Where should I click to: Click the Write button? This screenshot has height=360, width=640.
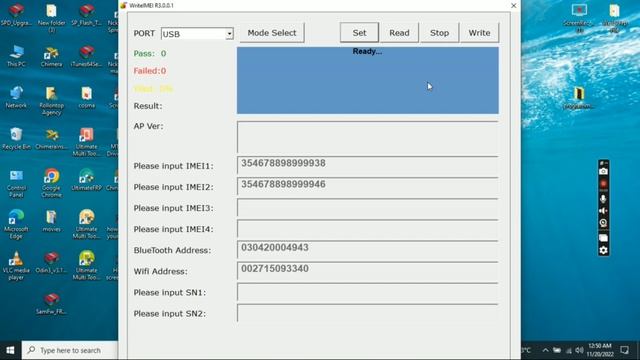479,33
